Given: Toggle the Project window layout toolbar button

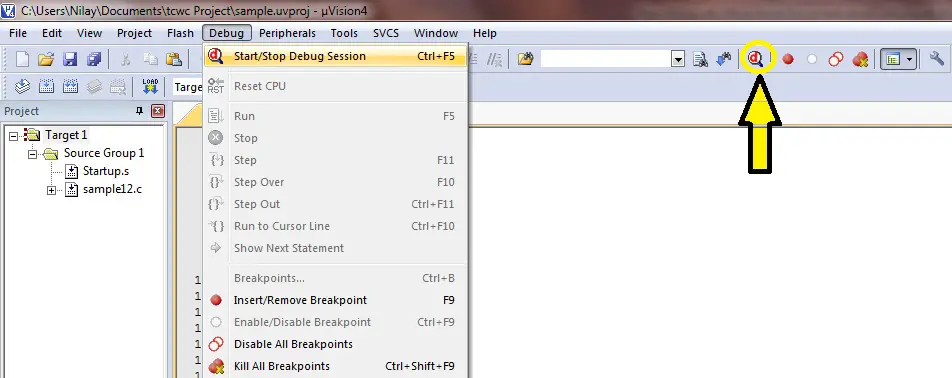Looking at the screenshot, I should coord(892,59).
